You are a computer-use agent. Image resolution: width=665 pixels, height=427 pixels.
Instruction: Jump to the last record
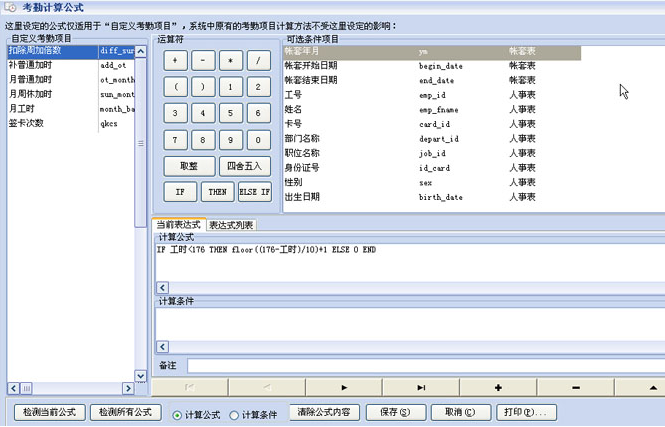coord(421,387)
